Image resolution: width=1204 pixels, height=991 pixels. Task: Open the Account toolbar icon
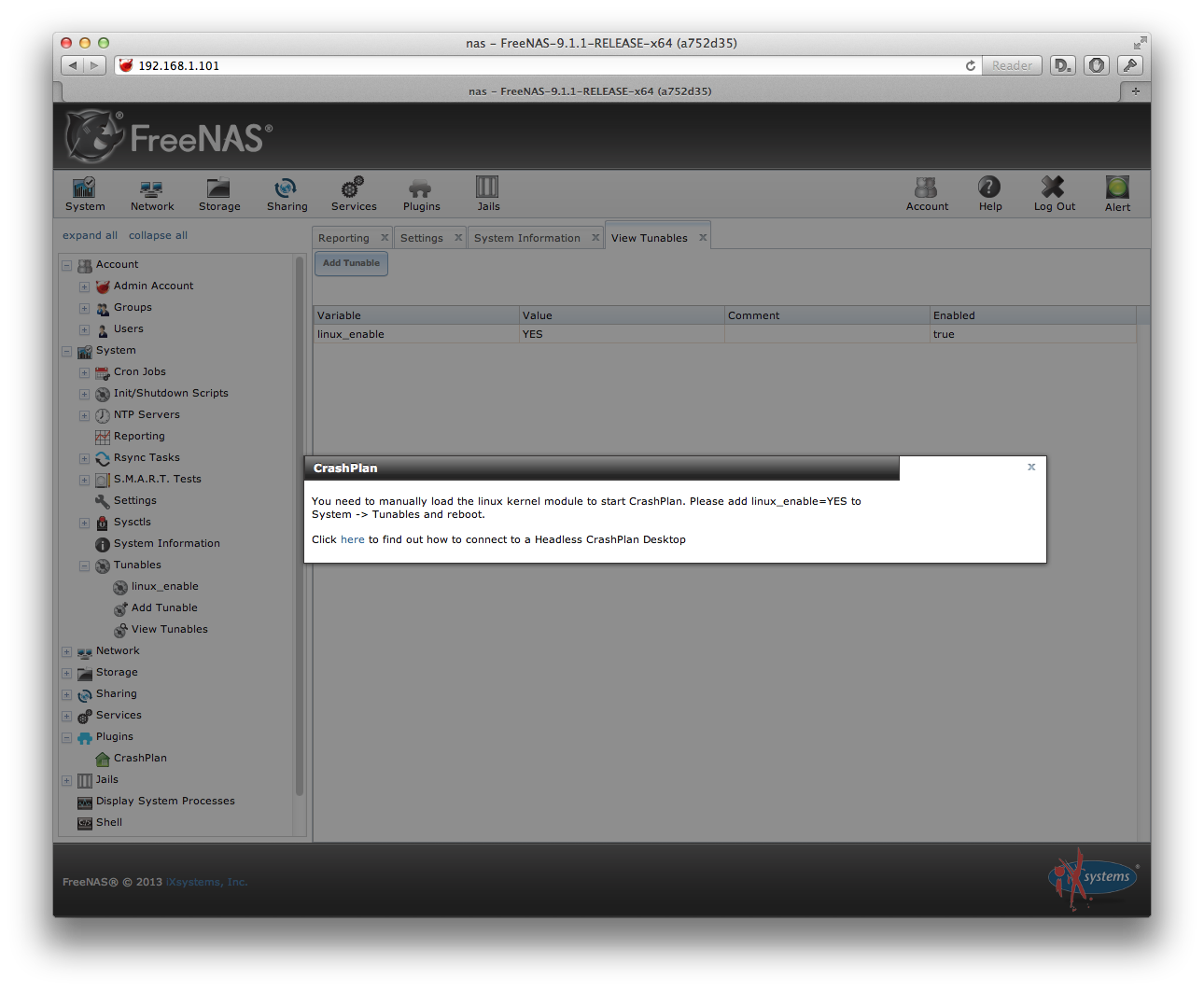click(927, 194)
